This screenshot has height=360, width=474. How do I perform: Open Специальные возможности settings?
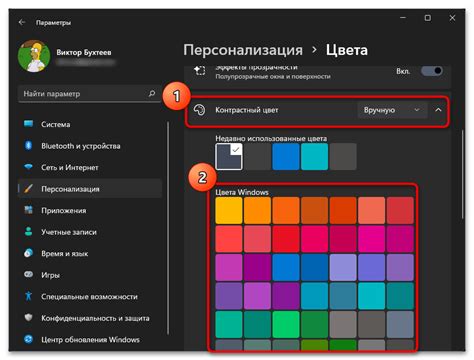[90, 296]
